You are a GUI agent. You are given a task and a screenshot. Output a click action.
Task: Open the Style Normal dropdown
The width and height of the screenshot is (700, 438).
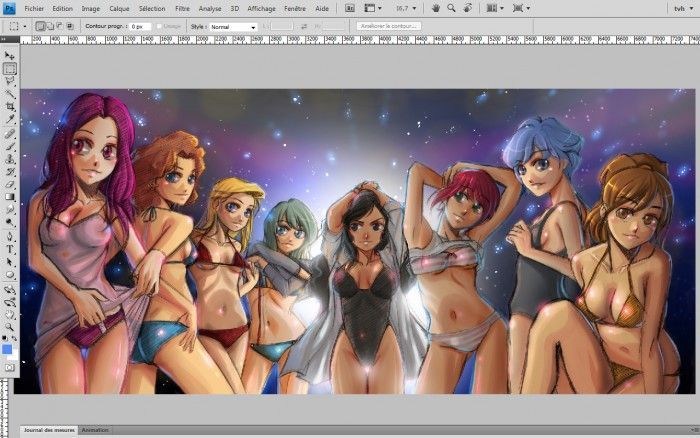233,27
